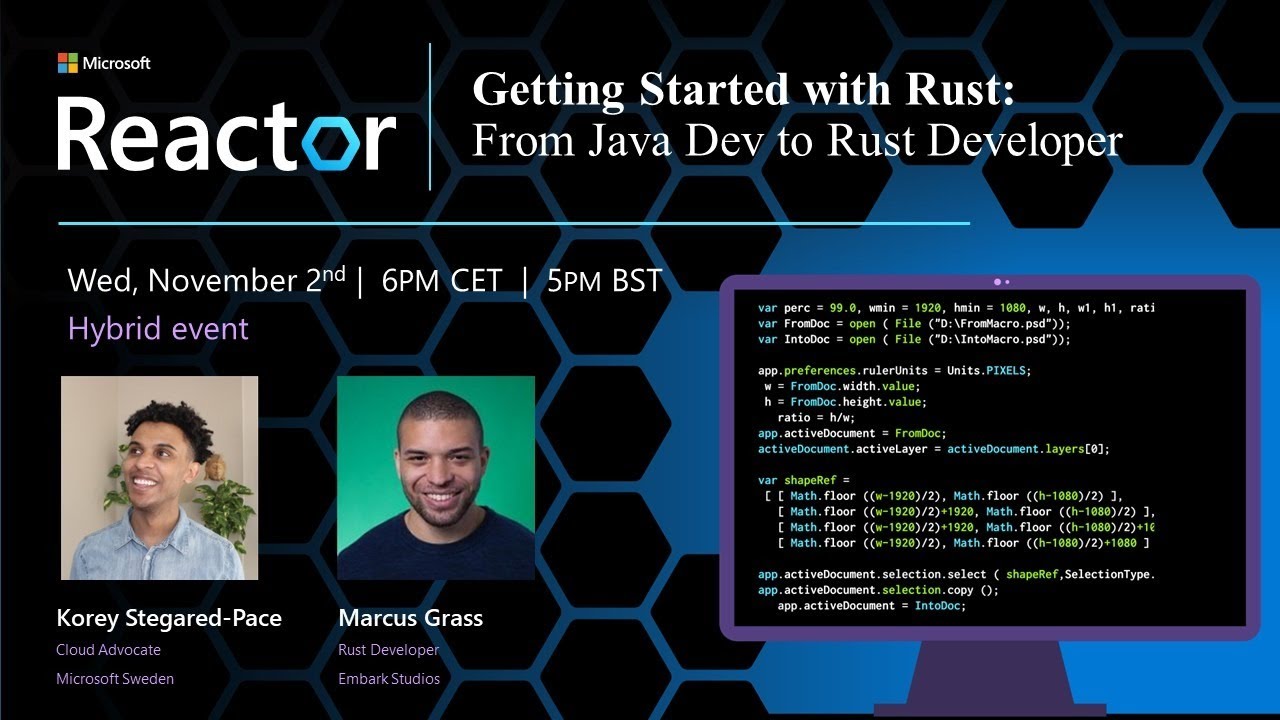1280x720 pixels.
Task: Click Marcus Grass's photo
Action: pos(436,478)
